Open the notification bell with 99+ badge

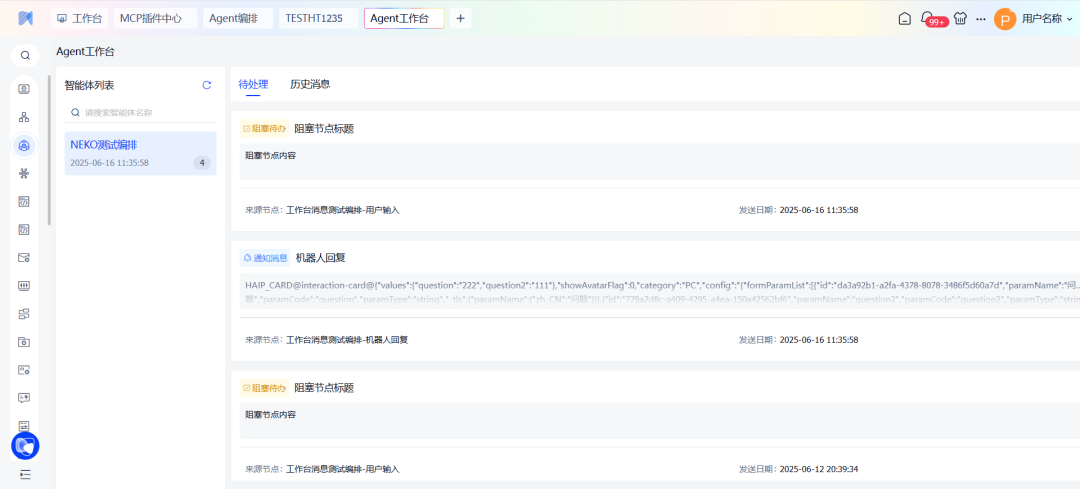tap(927, 18)
